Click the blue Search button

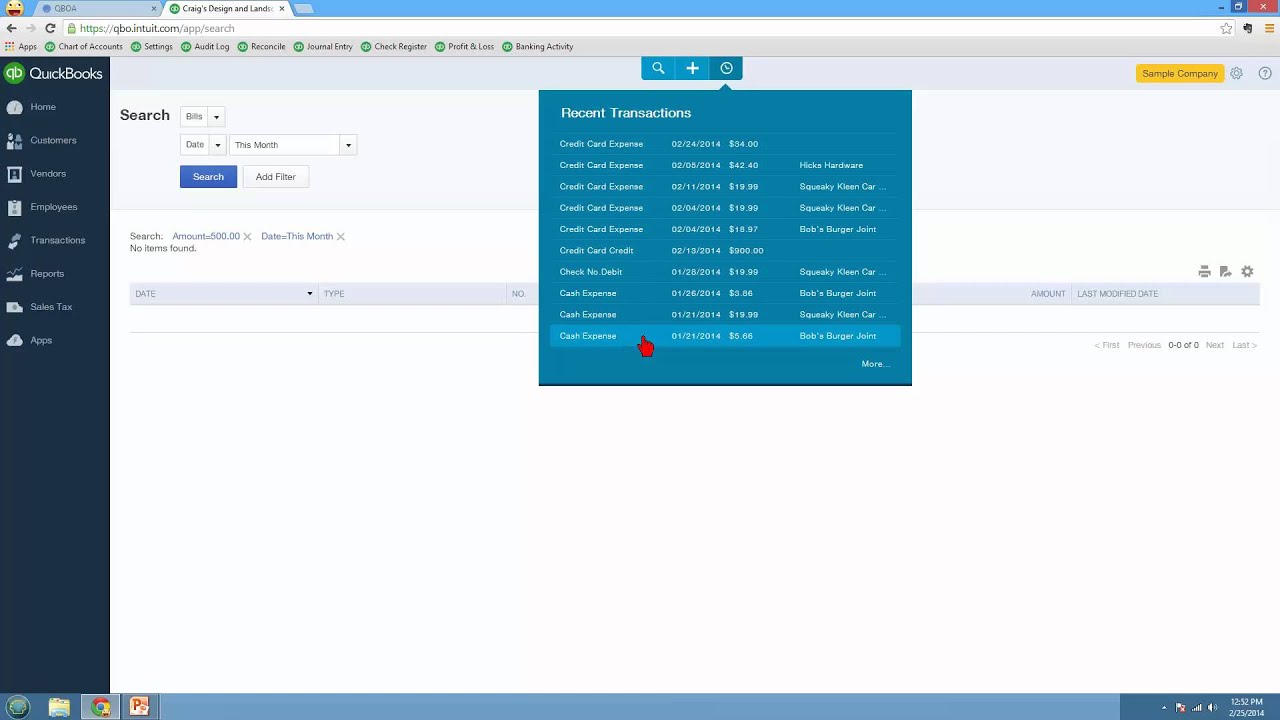pyautogui.click(x=208, y=177)
